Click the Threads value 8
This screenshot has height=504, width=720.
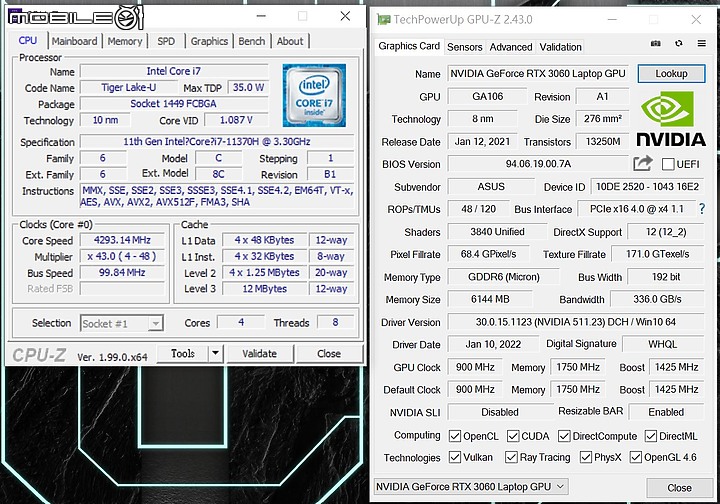click(x=335, y=322)
